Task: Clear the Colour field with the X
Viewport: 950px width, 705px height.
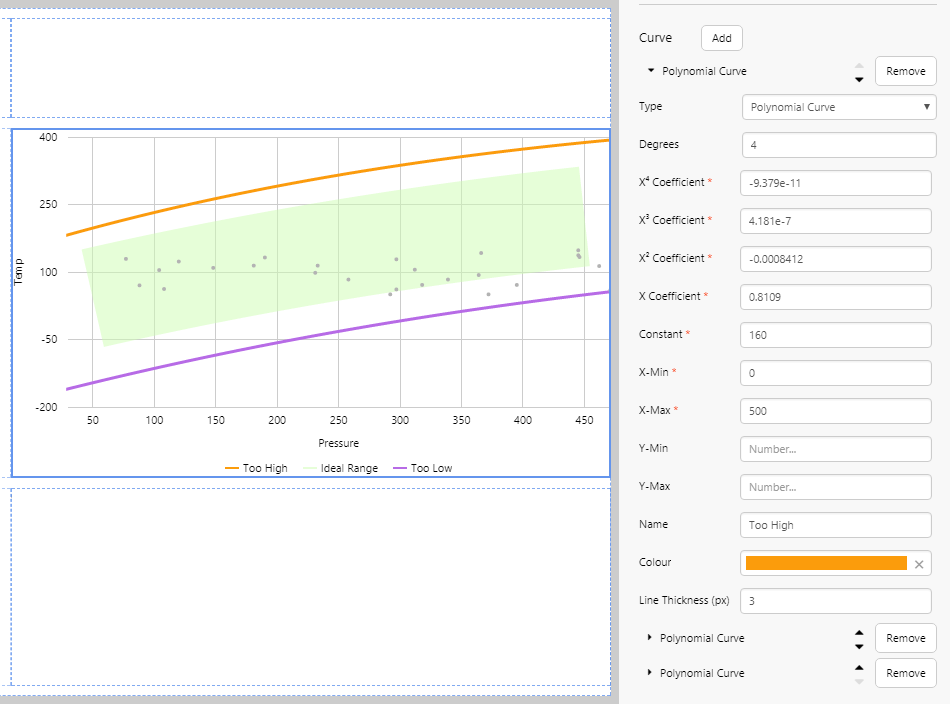Action: click(919, 564)
